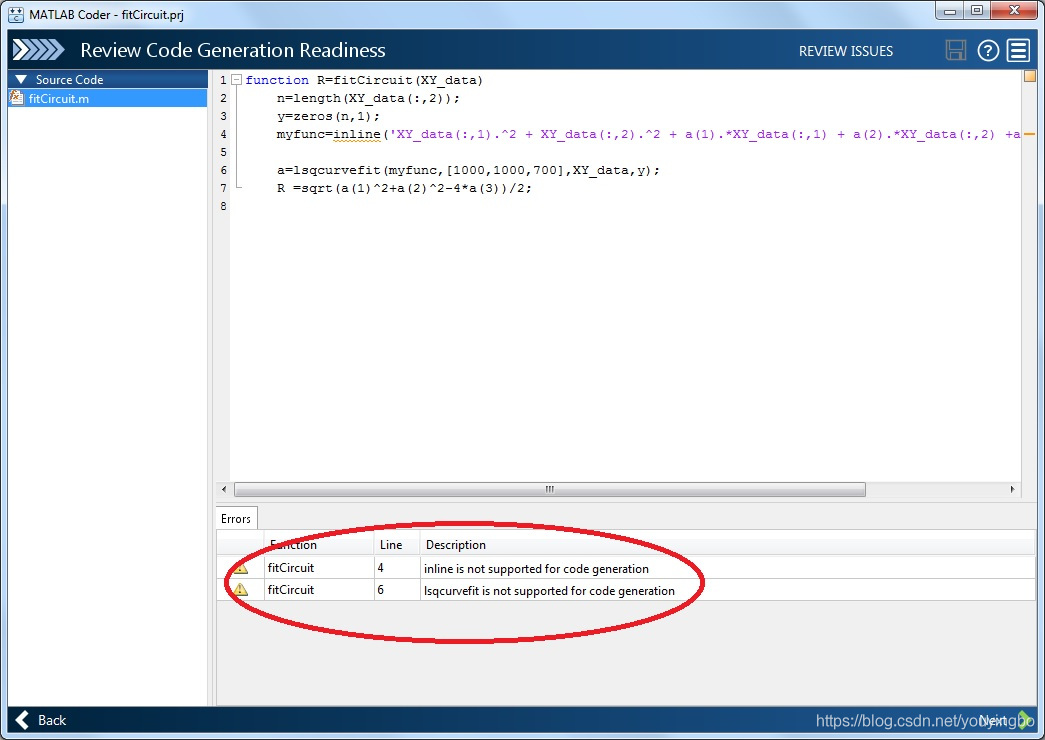Collapse the function code fold on line 1
Image resolution: width=1045 pixels, height=740 pixels.
point(236,80)
